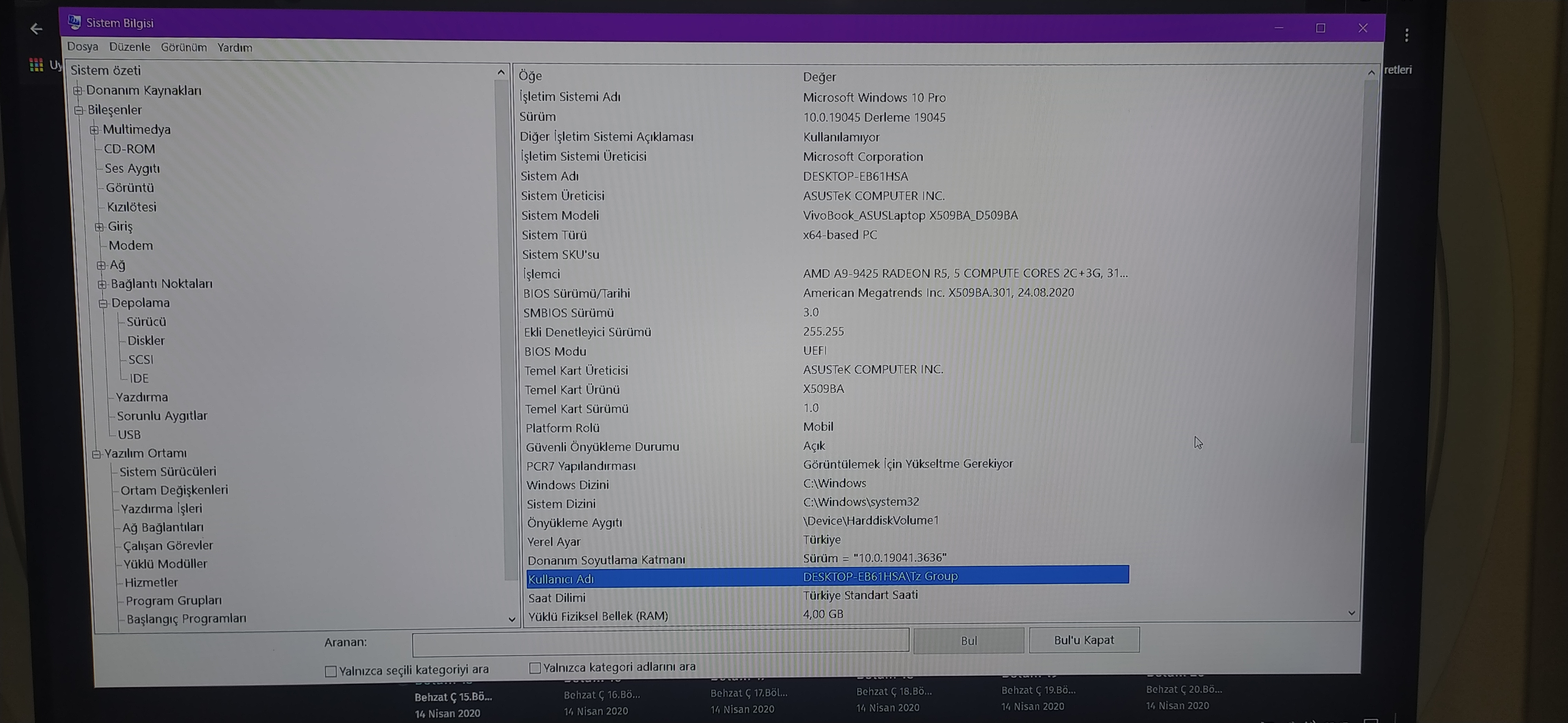Open Behzat Ç 19.Bö... item behind window
This screenshot has width=1568, height=723.
tap(1038, 690)
